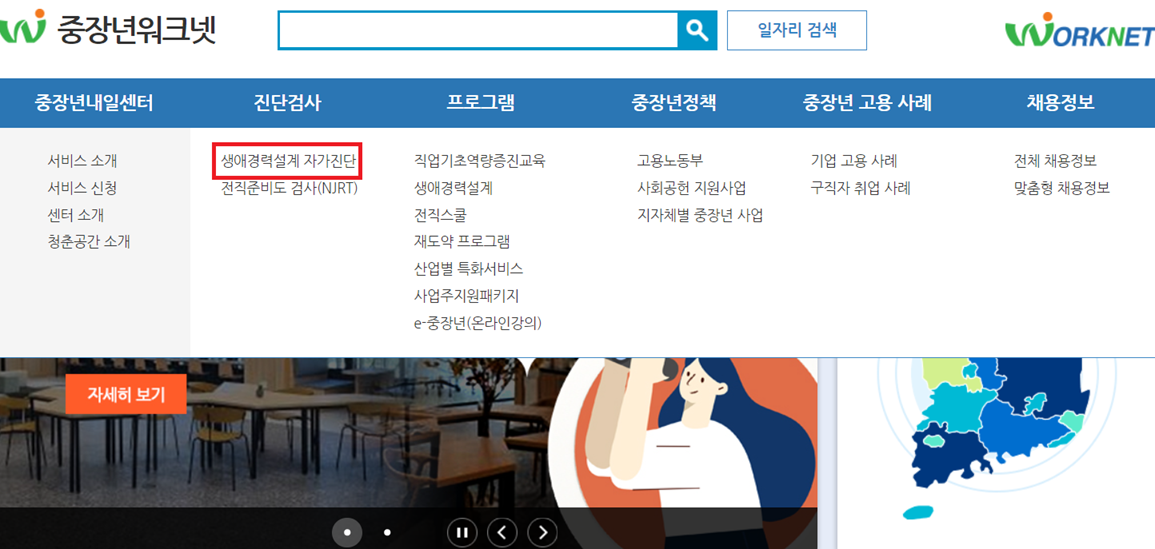Click the 일자리 검색 button
This screenshot has height=549, width=1155.
click(797, 30)
